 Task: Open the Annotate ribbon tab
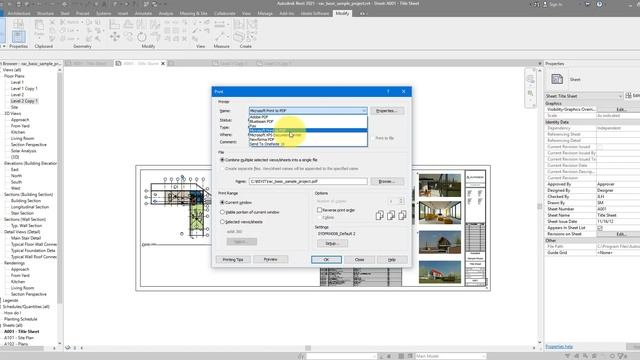click(143, 13)
